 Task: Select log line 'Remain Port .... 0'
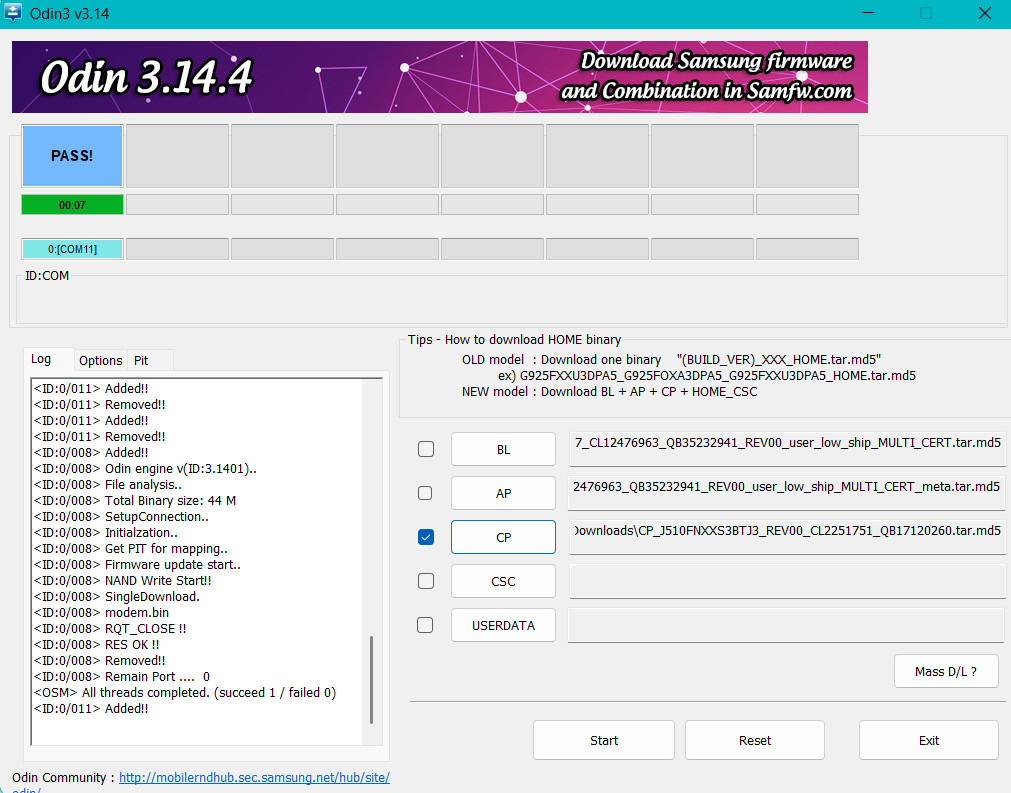click(122, 676)
